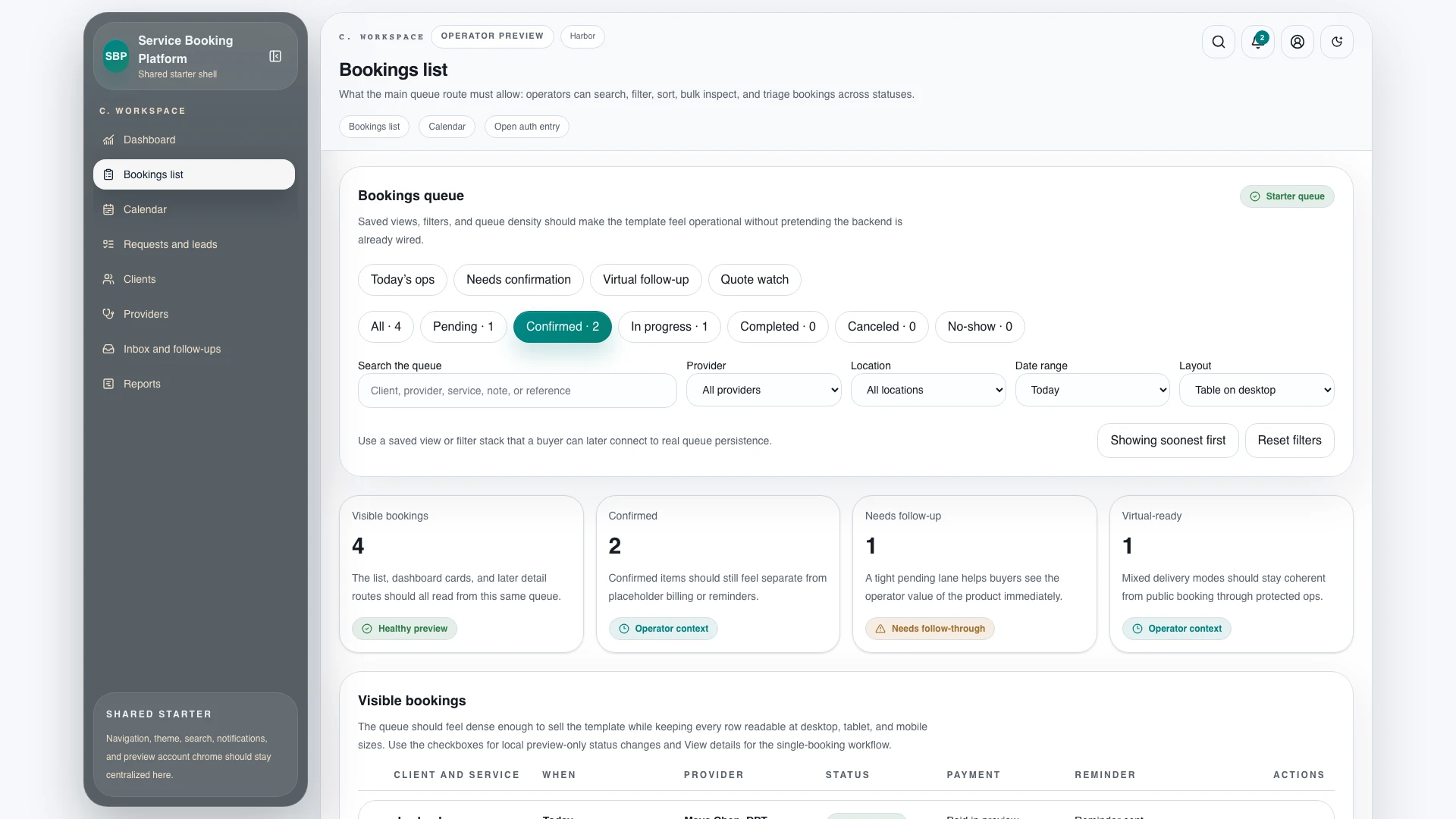Go to Reports in sidebar
1456x819 pixels.
(194, 384)
